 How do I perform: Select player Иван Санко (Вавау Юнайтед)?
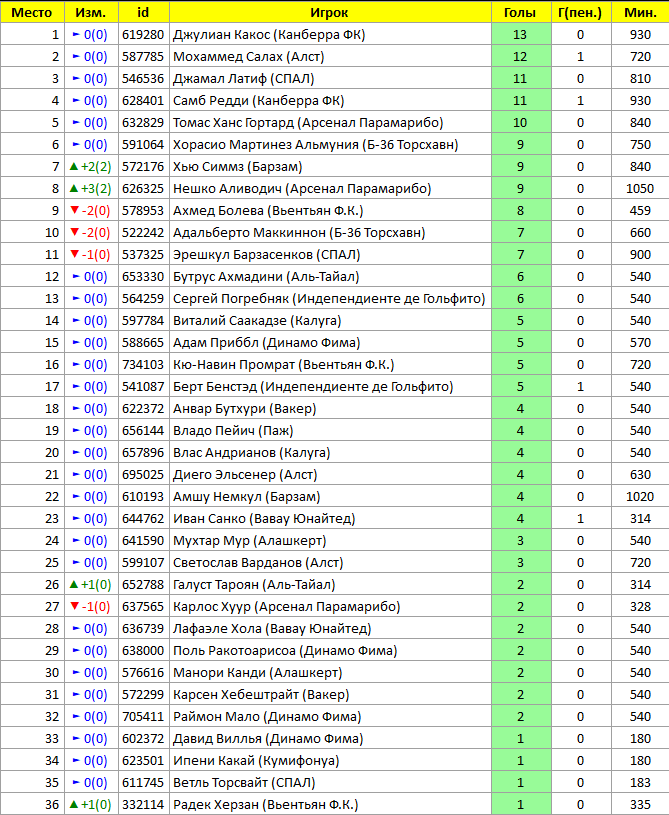click(264, 519)
